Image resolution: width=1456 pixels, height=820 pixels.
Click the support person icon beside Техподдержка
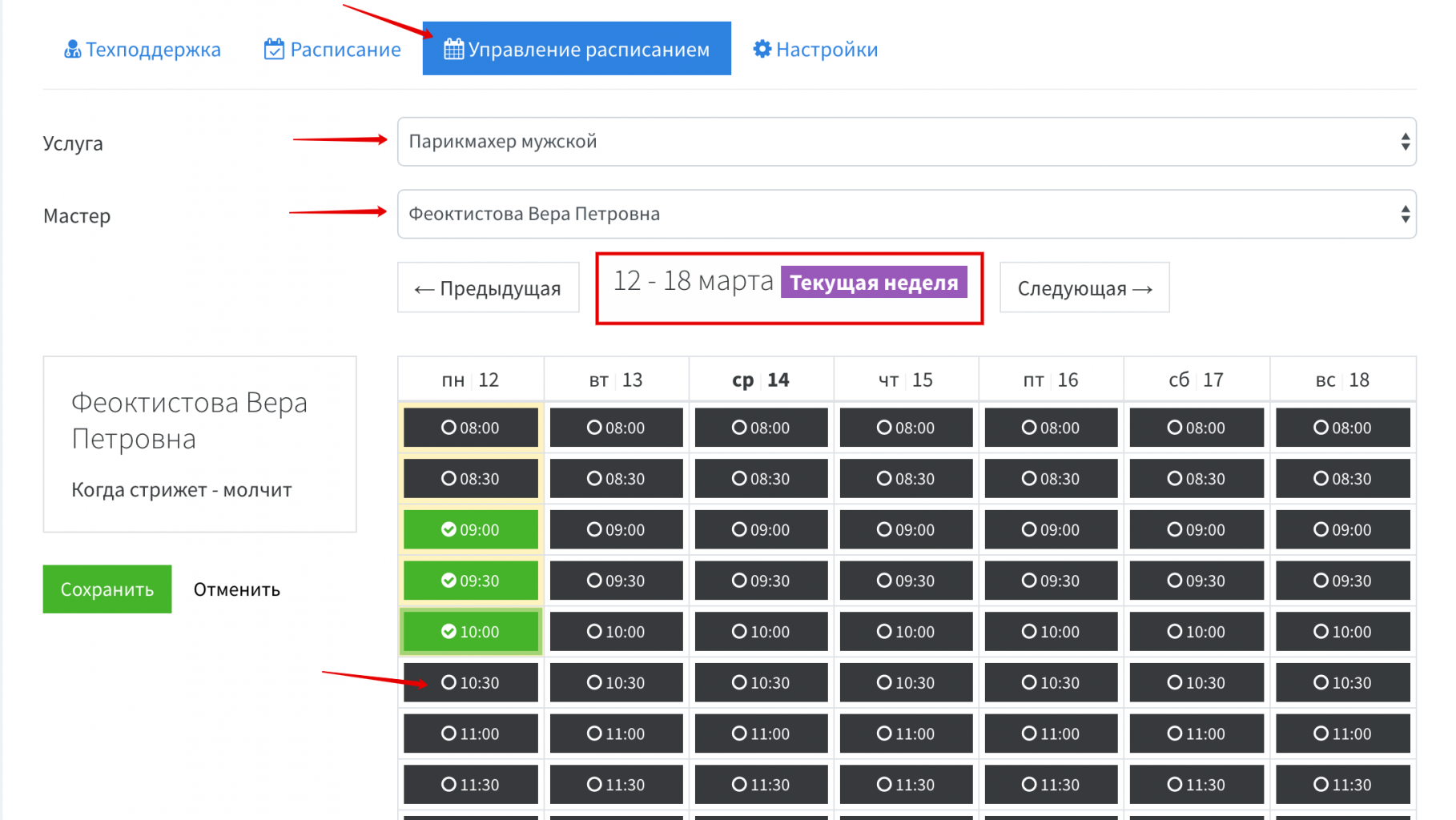coord(72,50)
